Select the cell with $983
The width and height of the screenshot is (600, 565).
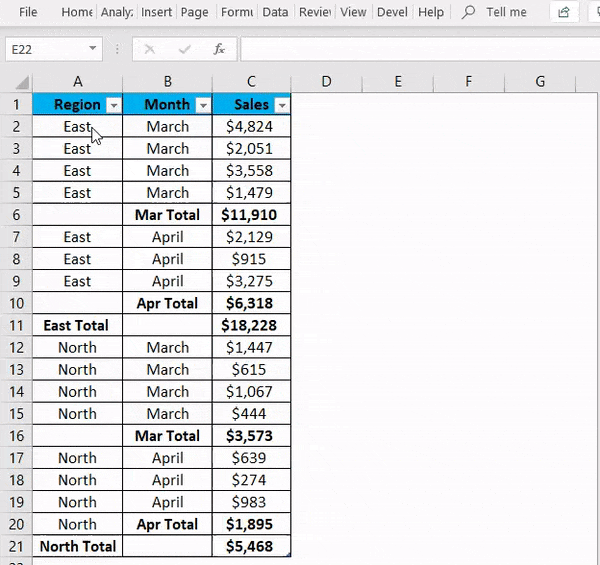(x=251, y=502)
